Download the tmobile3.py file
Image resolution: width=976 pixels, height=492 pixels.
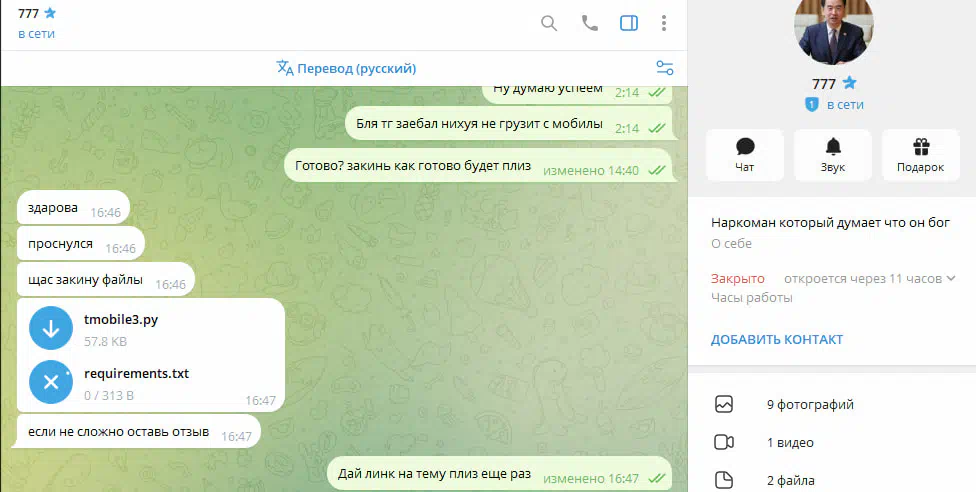point(51,328)
